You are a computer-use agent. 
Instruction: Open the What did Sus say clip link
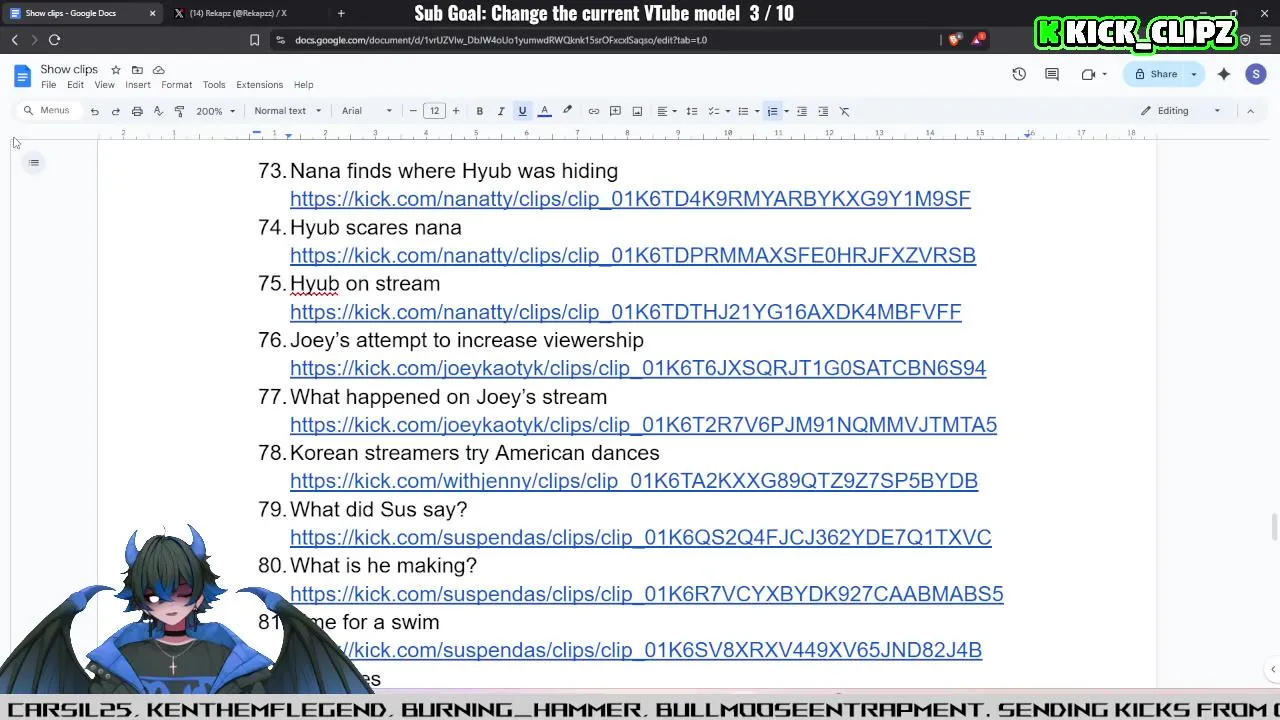click(641, 537)
